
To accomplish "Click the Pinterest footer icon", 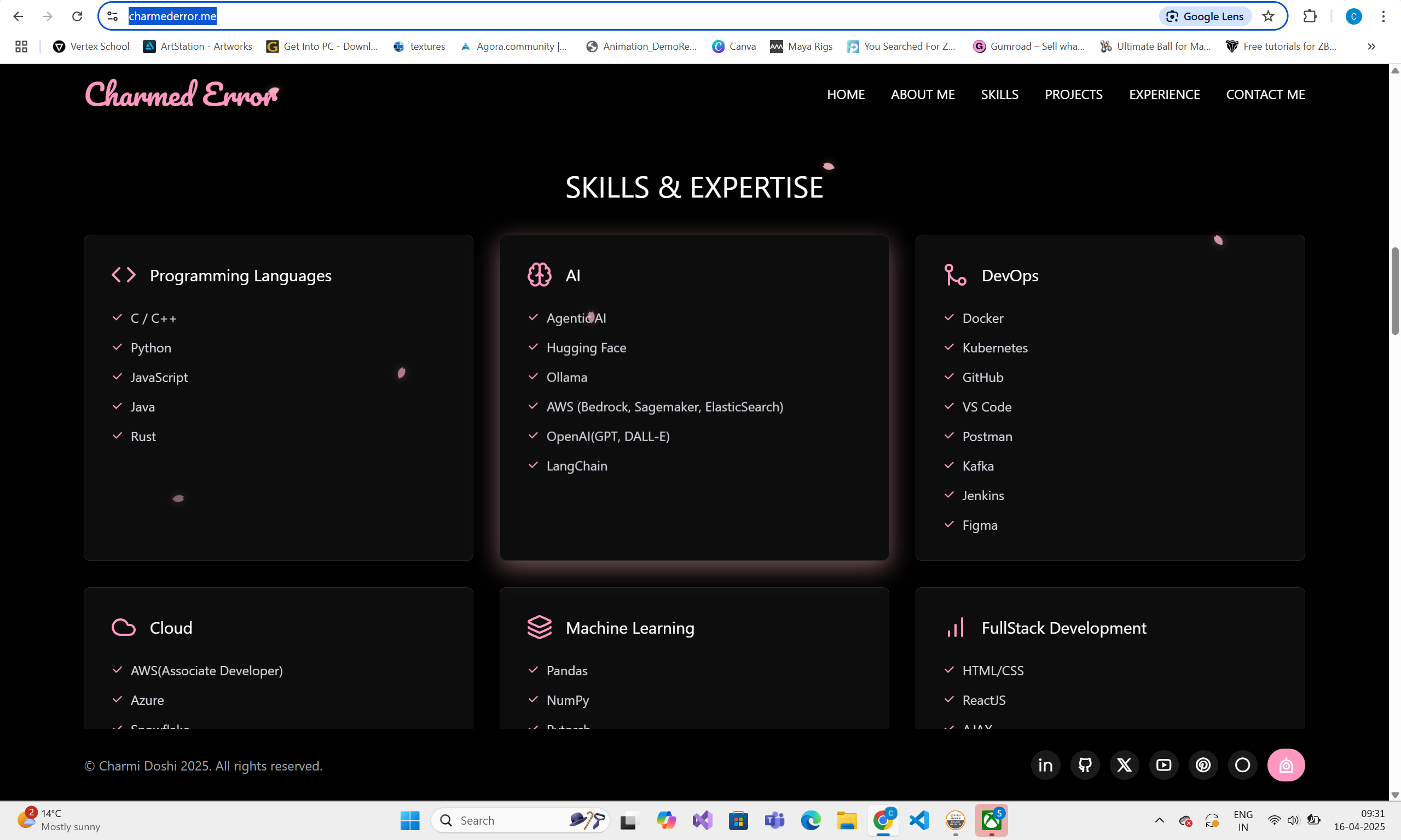I will point(1203,765).
